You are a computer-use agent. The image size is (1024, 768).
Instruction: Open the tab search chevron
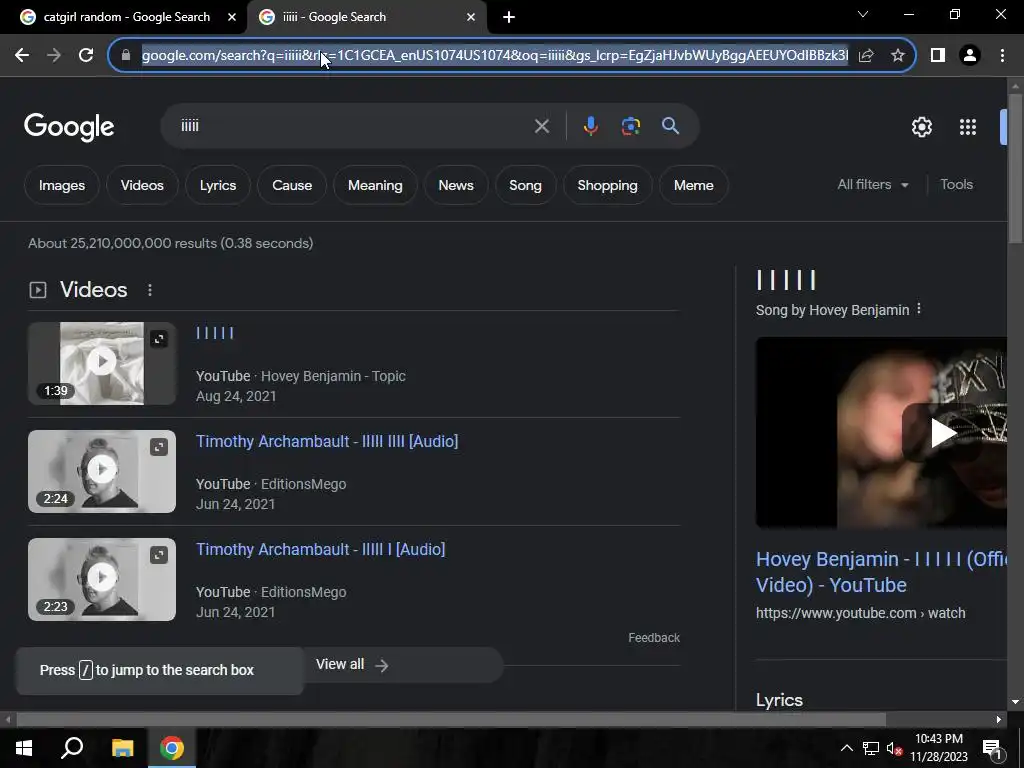863,14
